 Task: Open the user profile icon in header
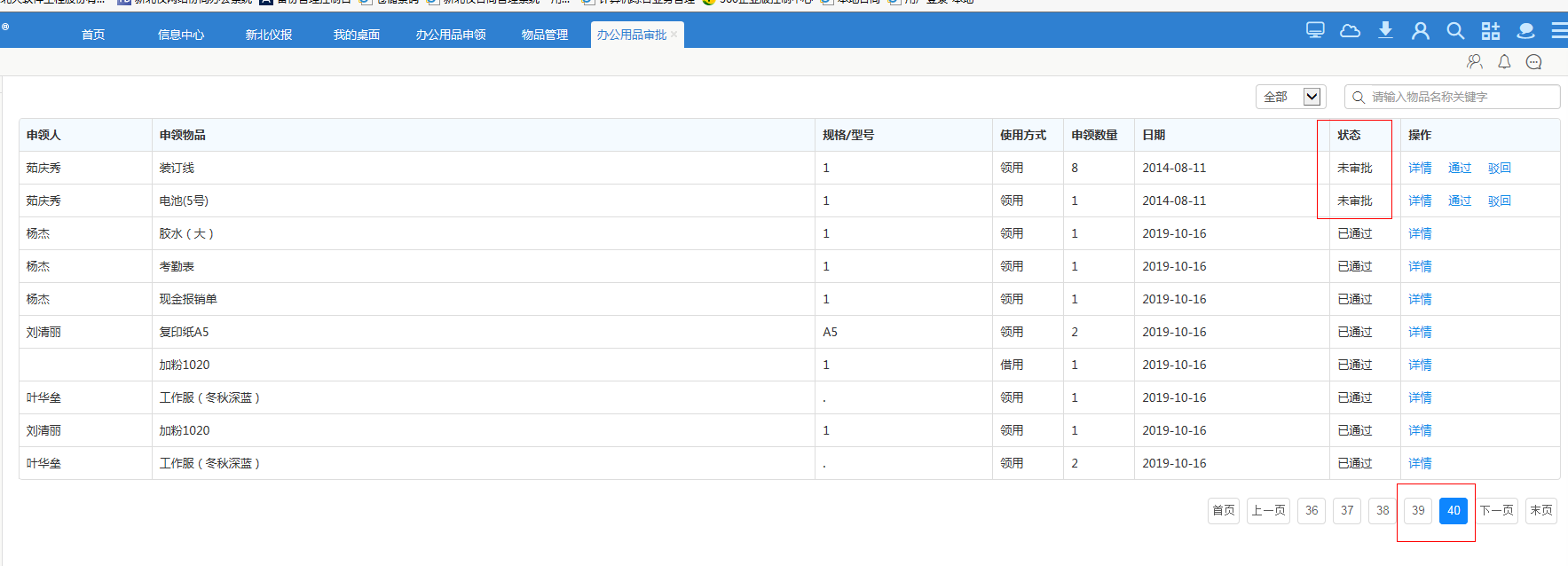(x=1421, y=31)
